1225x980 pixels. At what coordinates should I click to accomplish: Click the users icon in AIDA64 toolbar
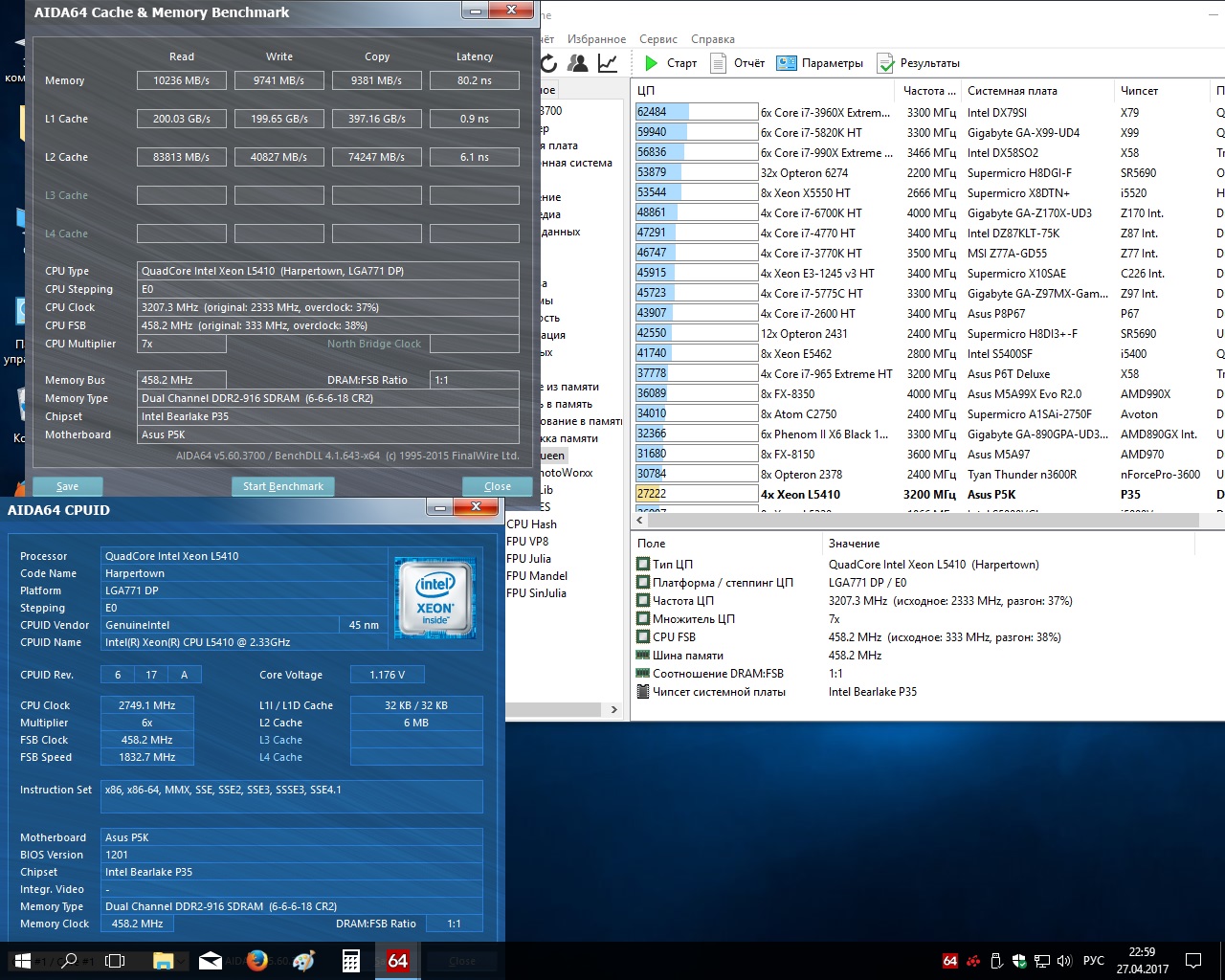point(577,63)
